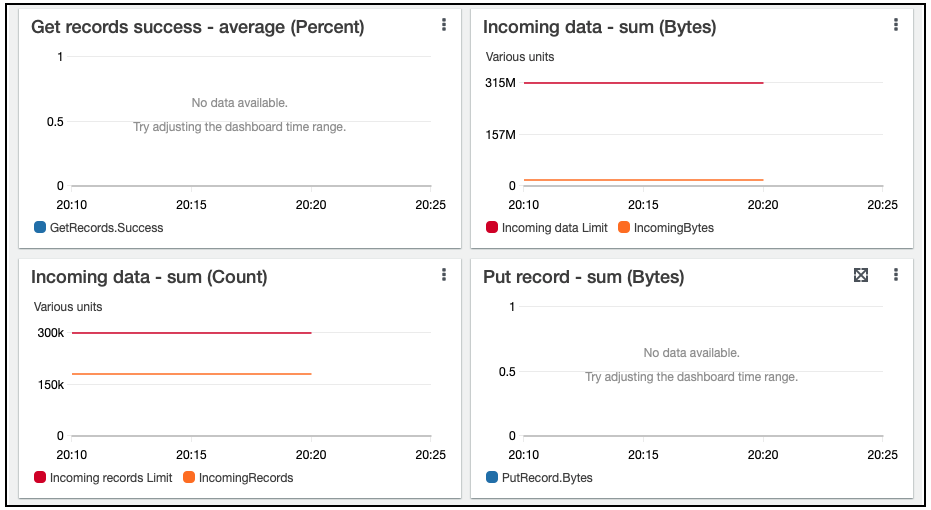
Task: Maximize the Put record widget
Action: [860, 275]
